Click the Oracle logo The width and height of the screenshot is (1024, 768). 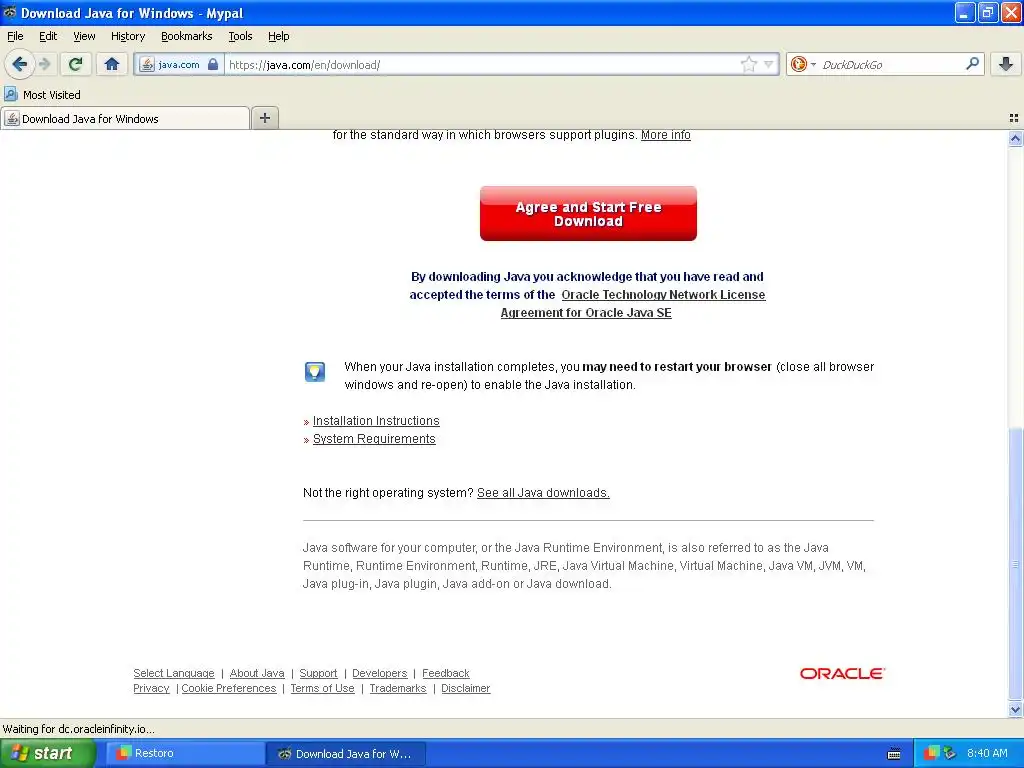click(x=842, y=673)
